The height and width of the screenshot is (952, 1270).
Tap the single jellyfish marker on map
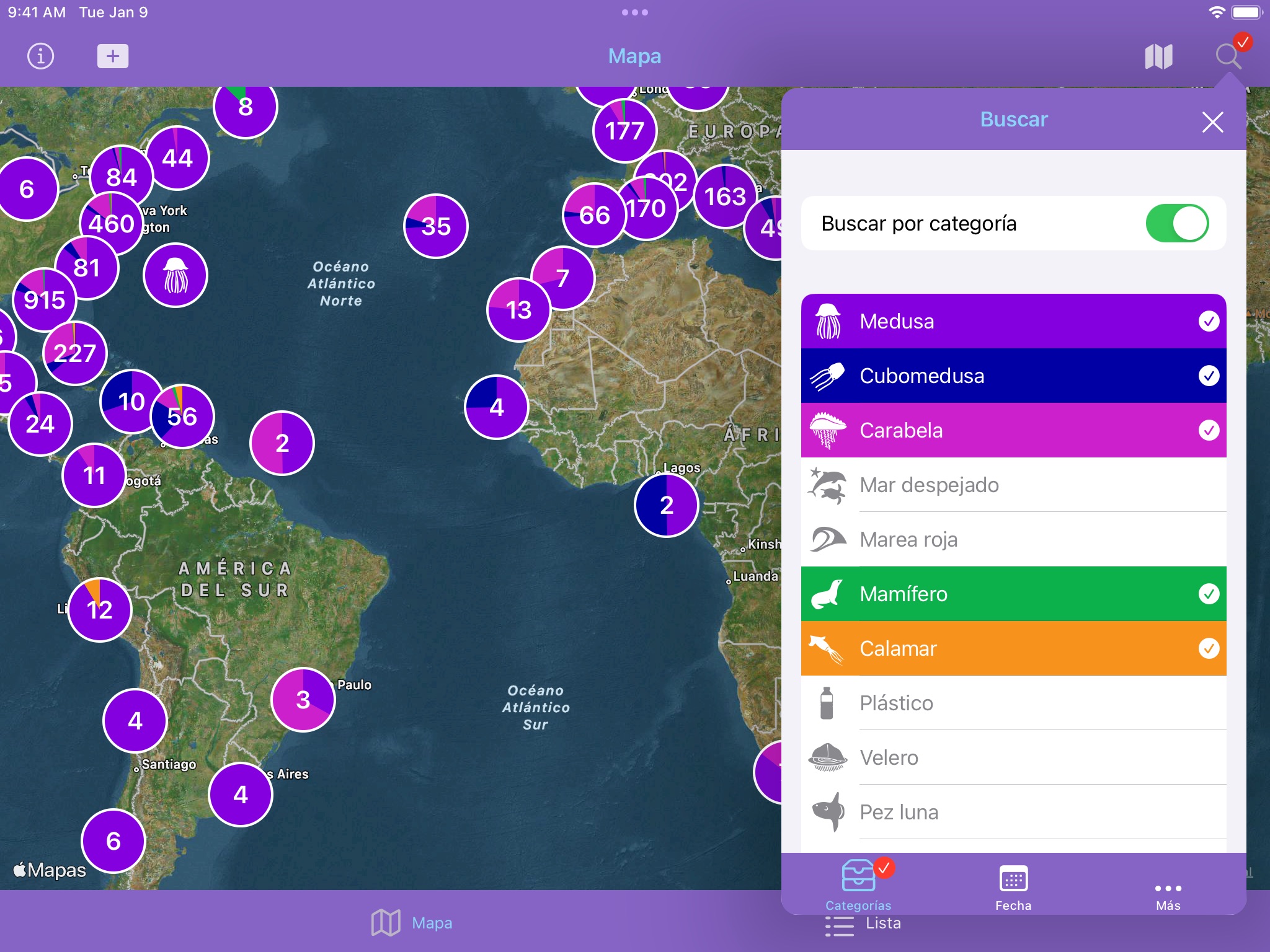coord(175,275)
